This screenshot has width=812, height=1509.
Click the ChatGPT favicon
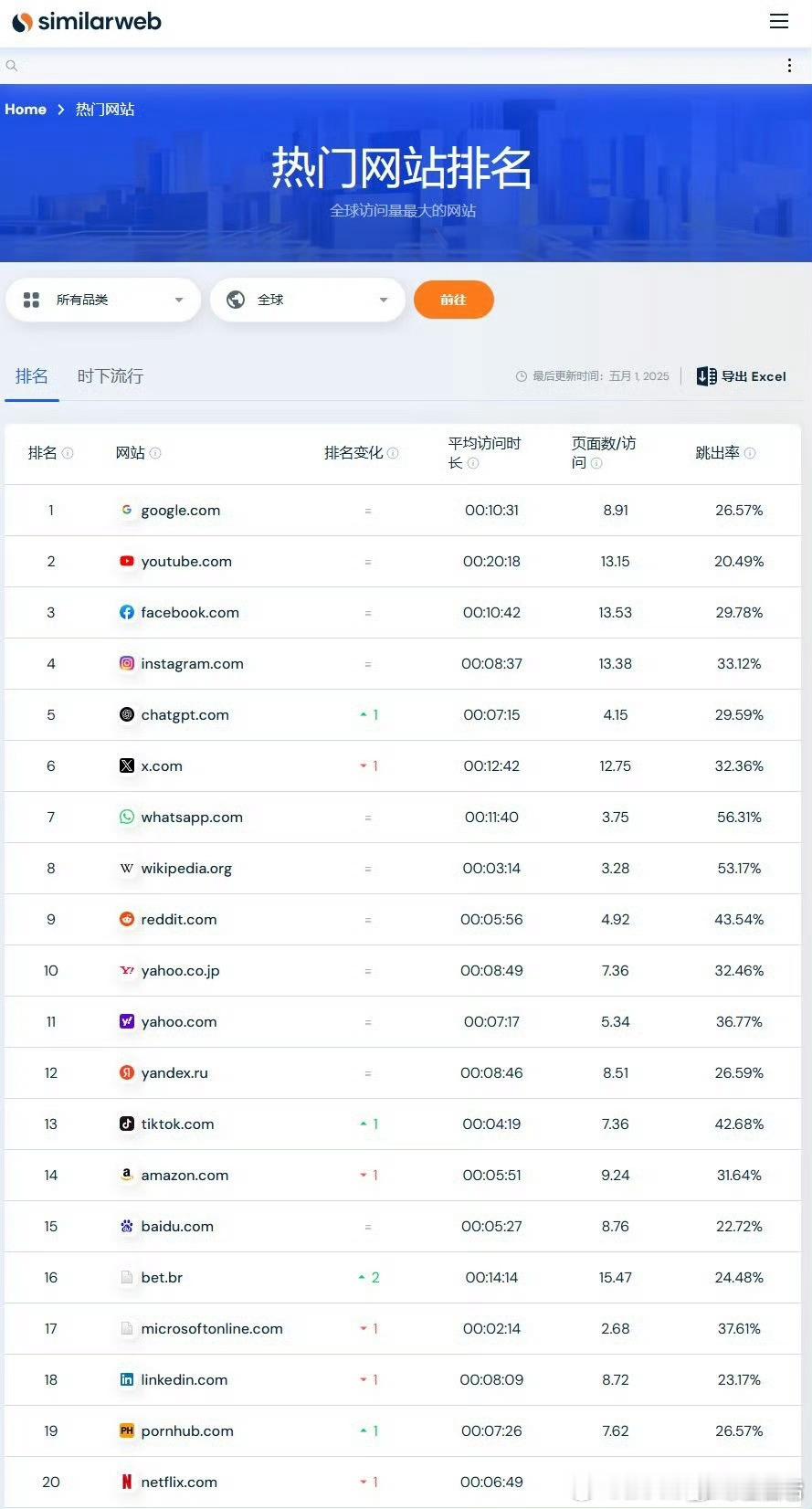coord(127,714)
